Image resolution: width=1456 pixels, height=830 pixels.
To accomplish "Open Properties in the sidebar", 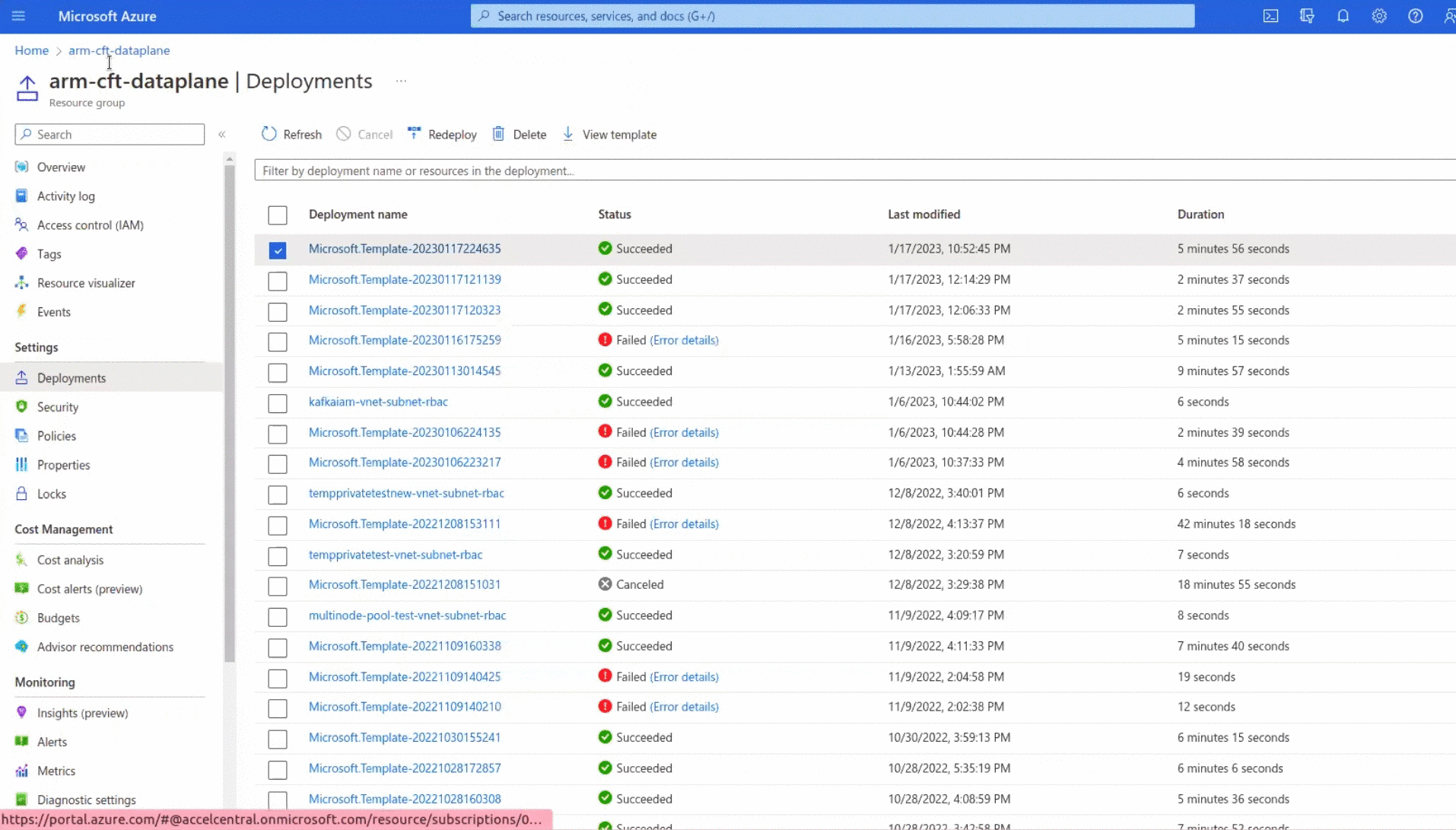I will [63, 464].
